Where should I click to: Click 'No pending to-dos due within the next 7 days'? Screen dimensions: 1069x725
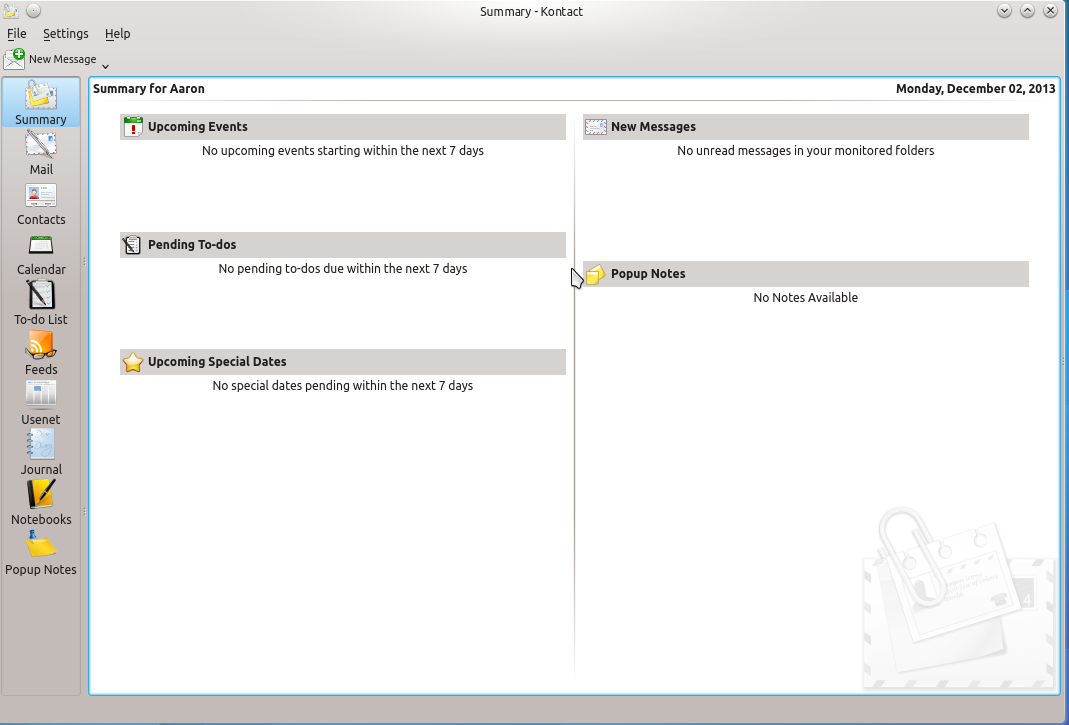point(343,269)
